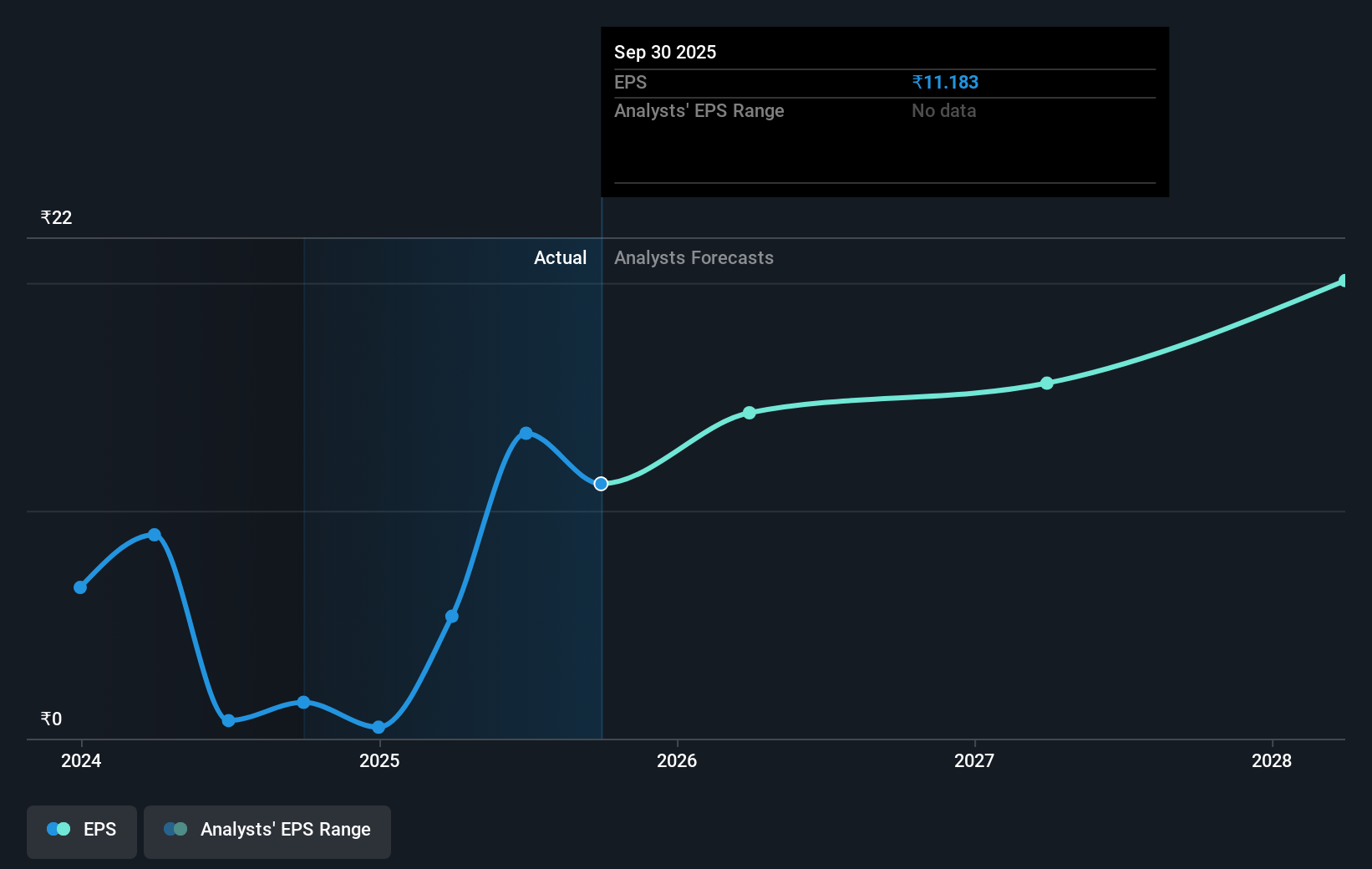Click the 2028 axis label

pos(1271,761)
